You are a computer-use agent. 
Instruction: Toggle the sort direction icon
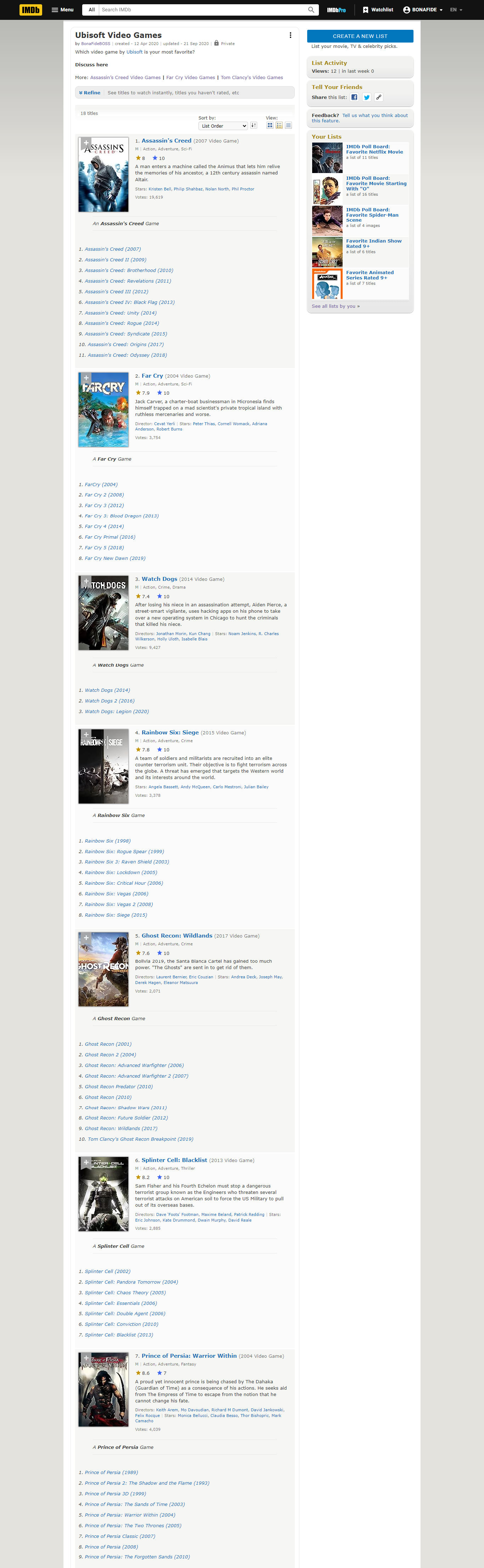[x=254, y=126]
